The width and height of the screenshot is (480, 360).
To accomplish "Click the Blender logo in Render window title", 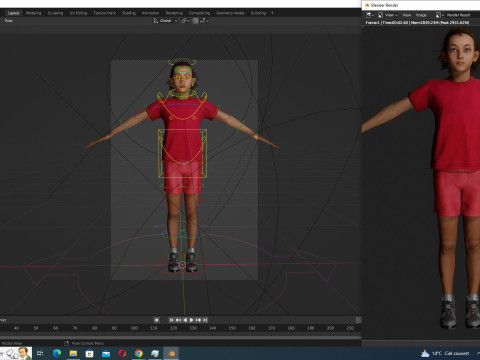I will click(x=367, y=5).
